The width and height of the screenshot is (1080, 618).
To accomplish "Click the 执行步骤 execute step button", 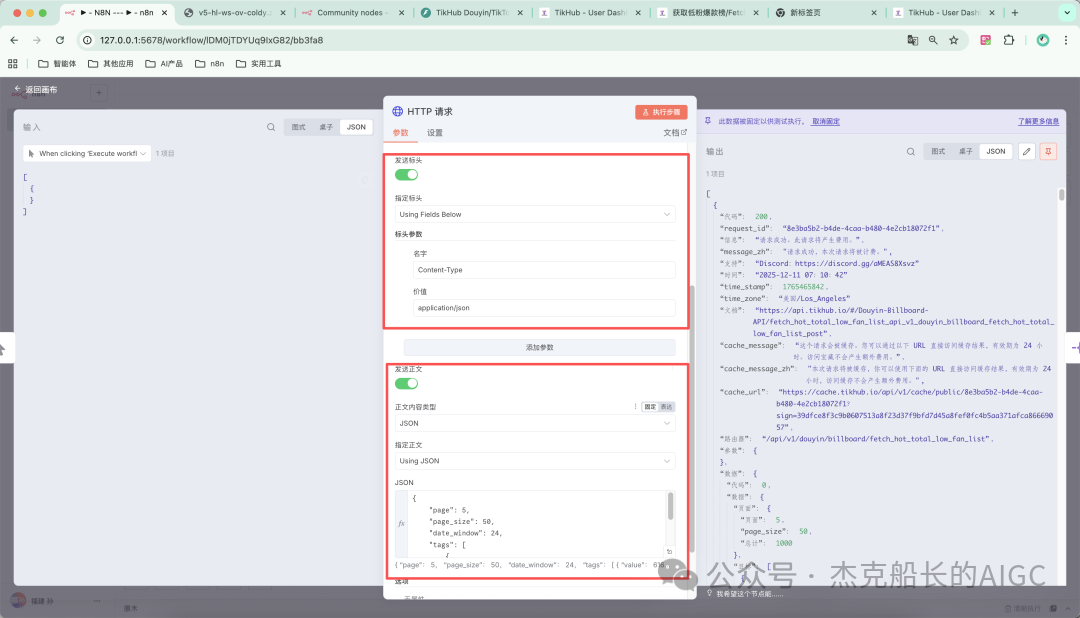I will pyautogui.click(x=661, y=112).
